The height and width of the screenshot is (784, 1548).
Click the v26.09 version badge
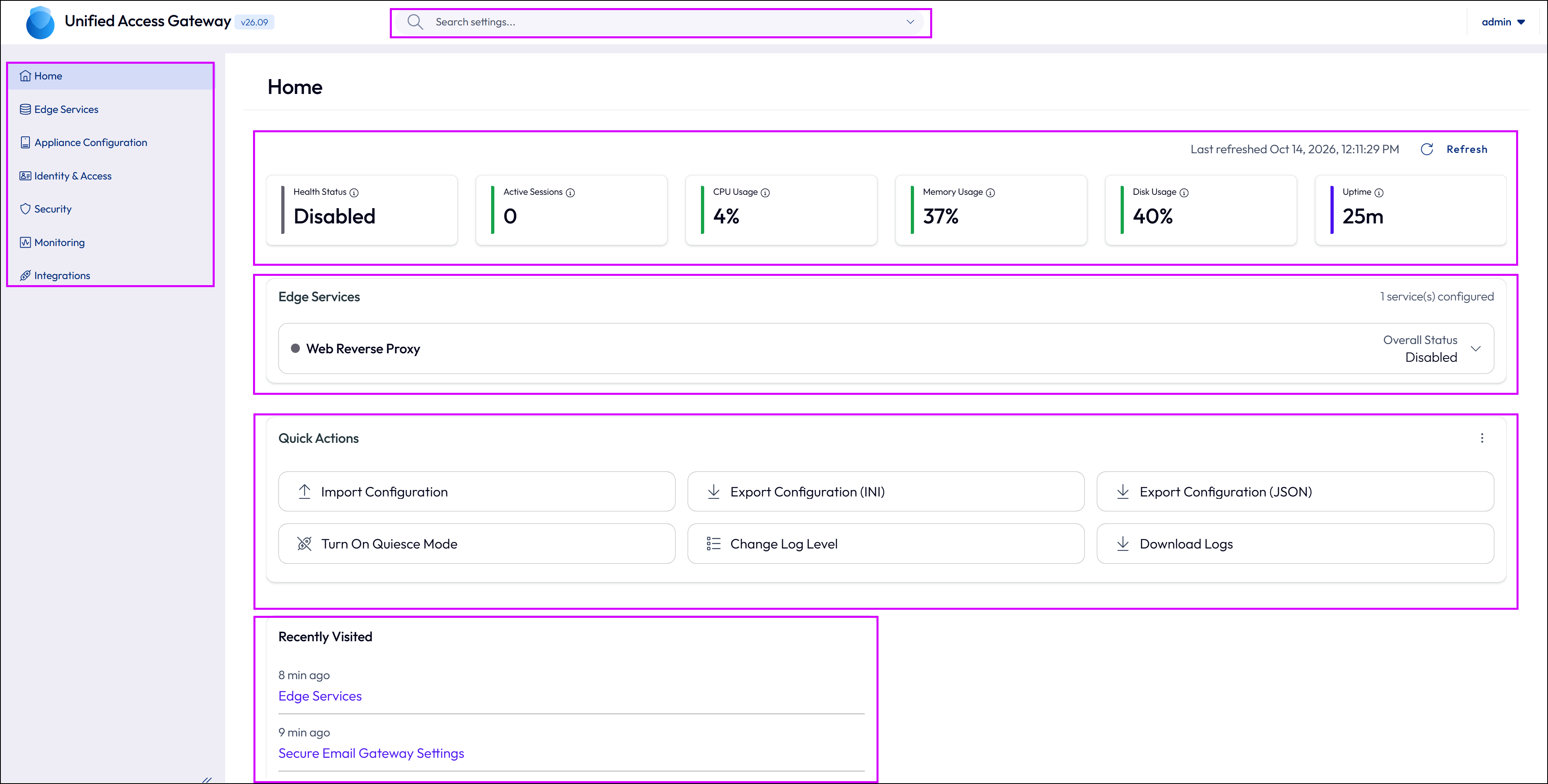254,22
